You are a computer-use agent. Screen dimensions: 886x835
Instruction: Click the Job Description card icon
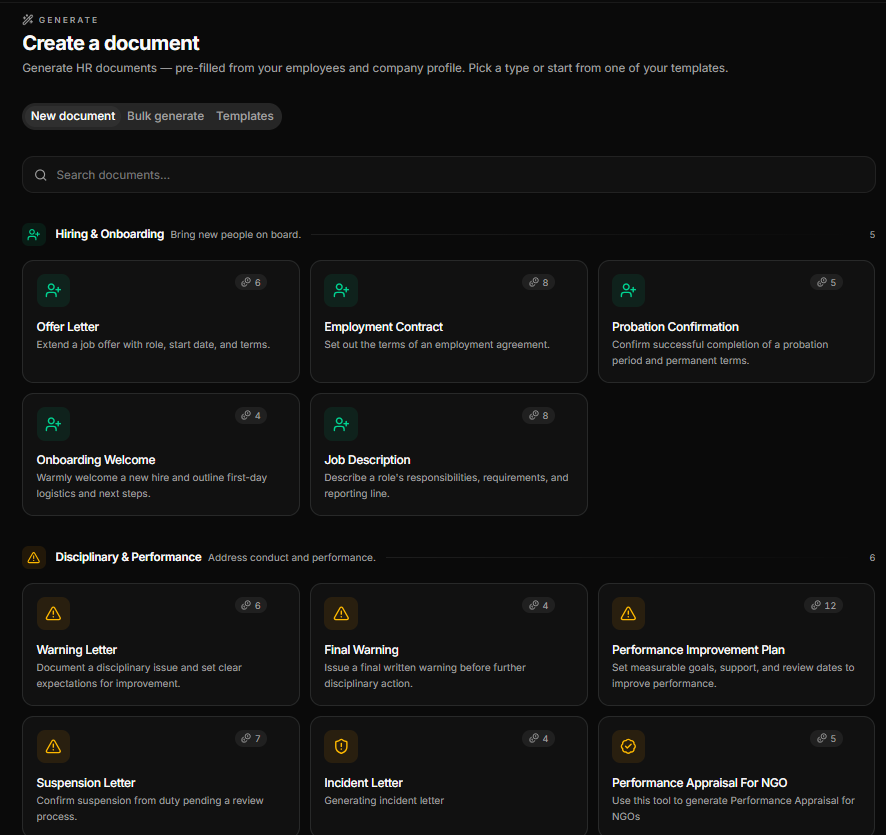coord(341,424)
